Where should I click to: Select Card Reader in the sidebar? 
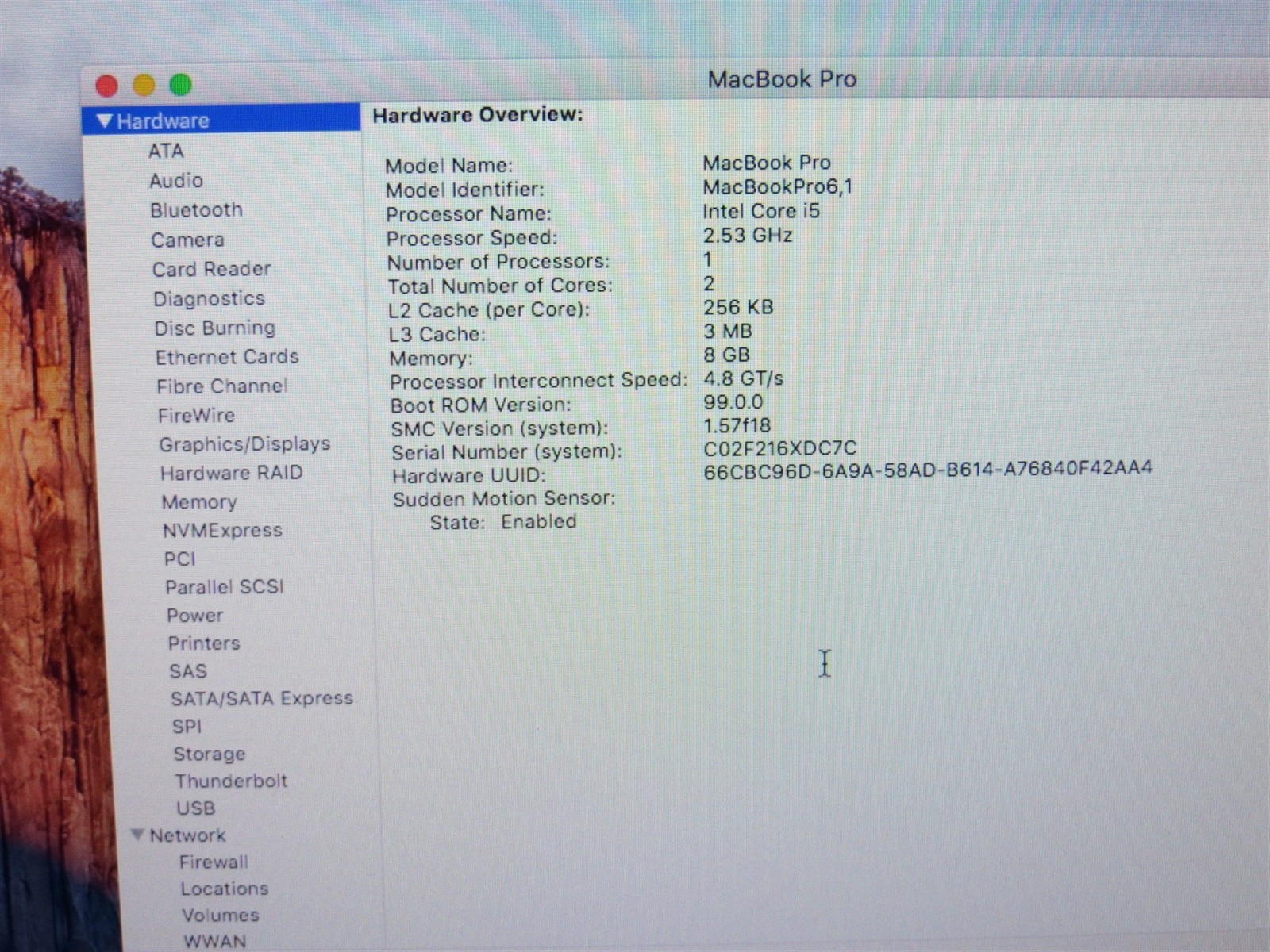[211, 269]
